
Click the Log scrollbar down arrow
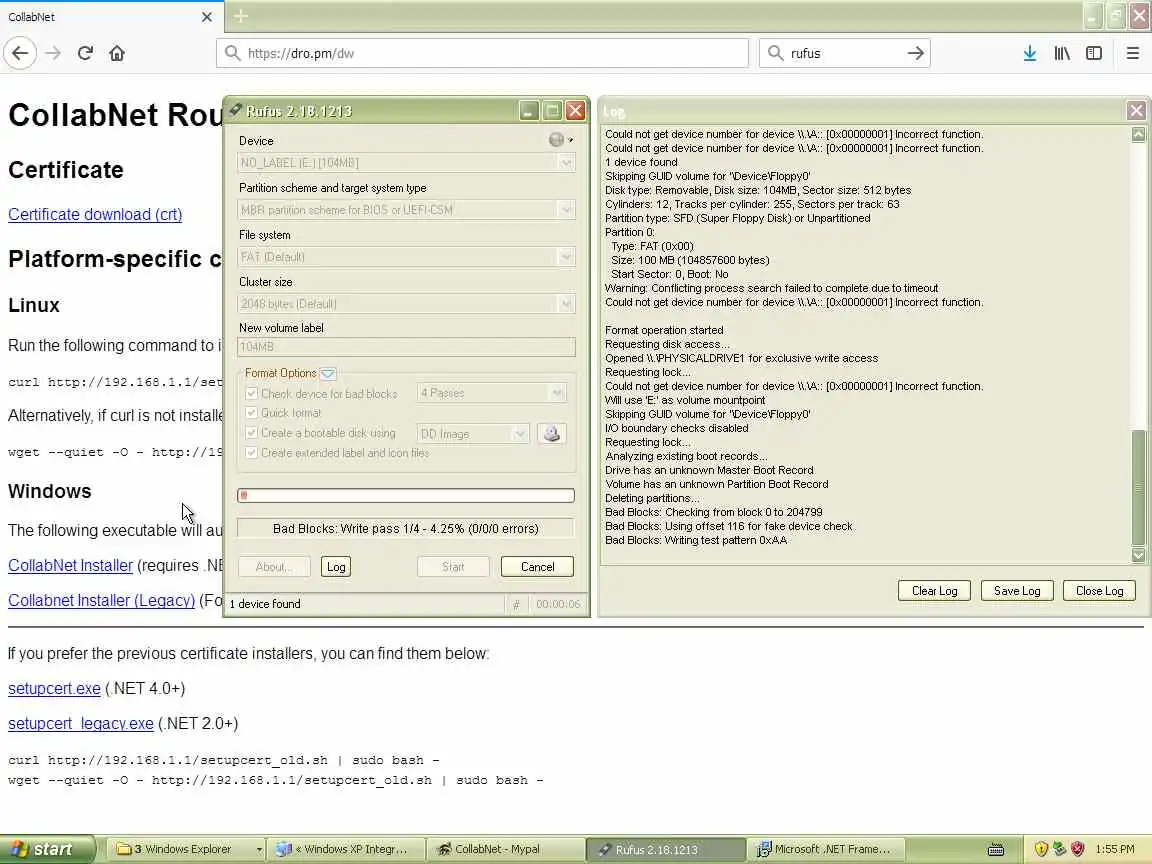click(x=1138, y=555)
